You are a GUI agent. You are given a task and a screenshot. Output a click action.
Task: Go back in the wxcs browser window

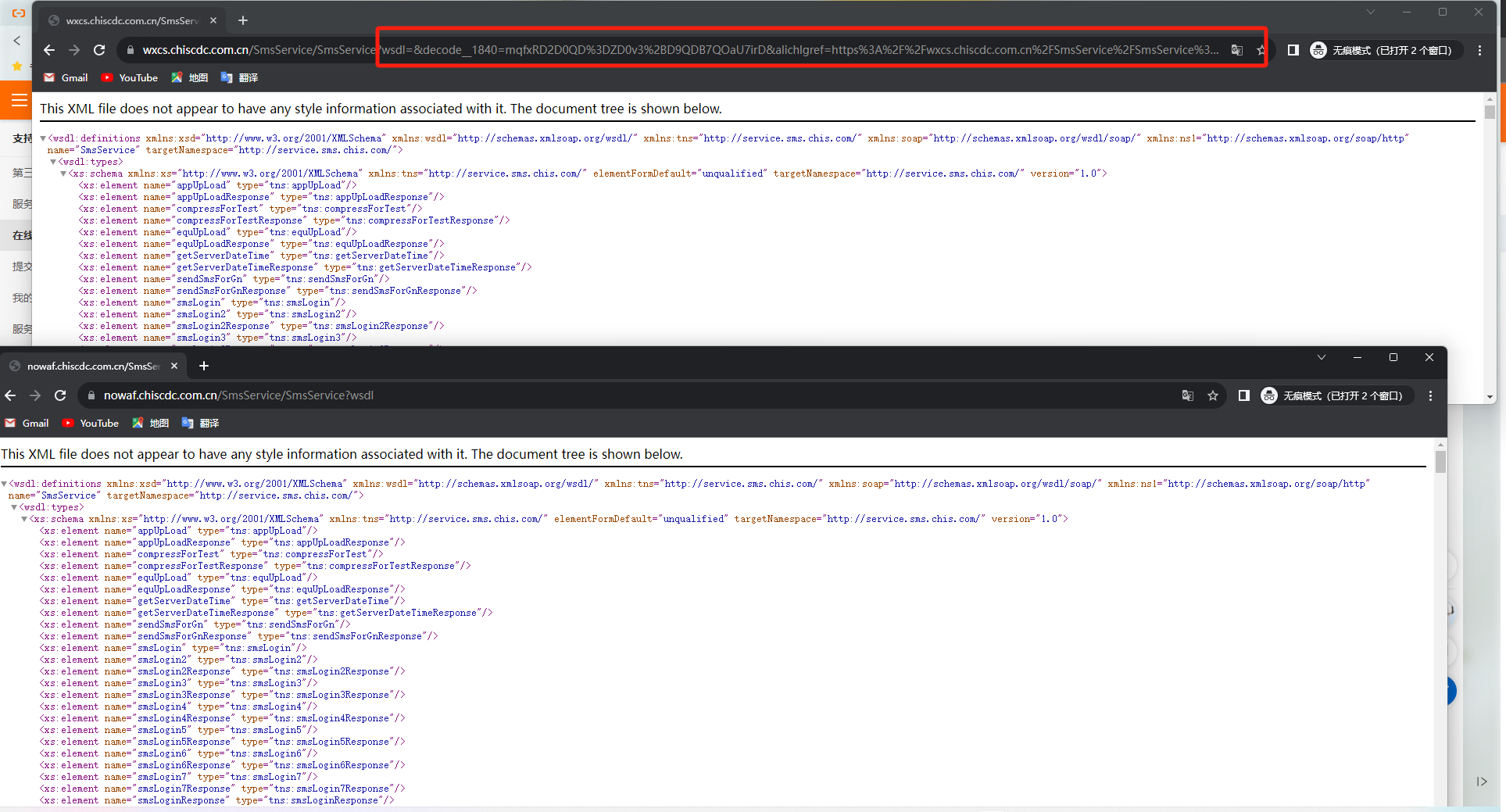click(49, 50)
